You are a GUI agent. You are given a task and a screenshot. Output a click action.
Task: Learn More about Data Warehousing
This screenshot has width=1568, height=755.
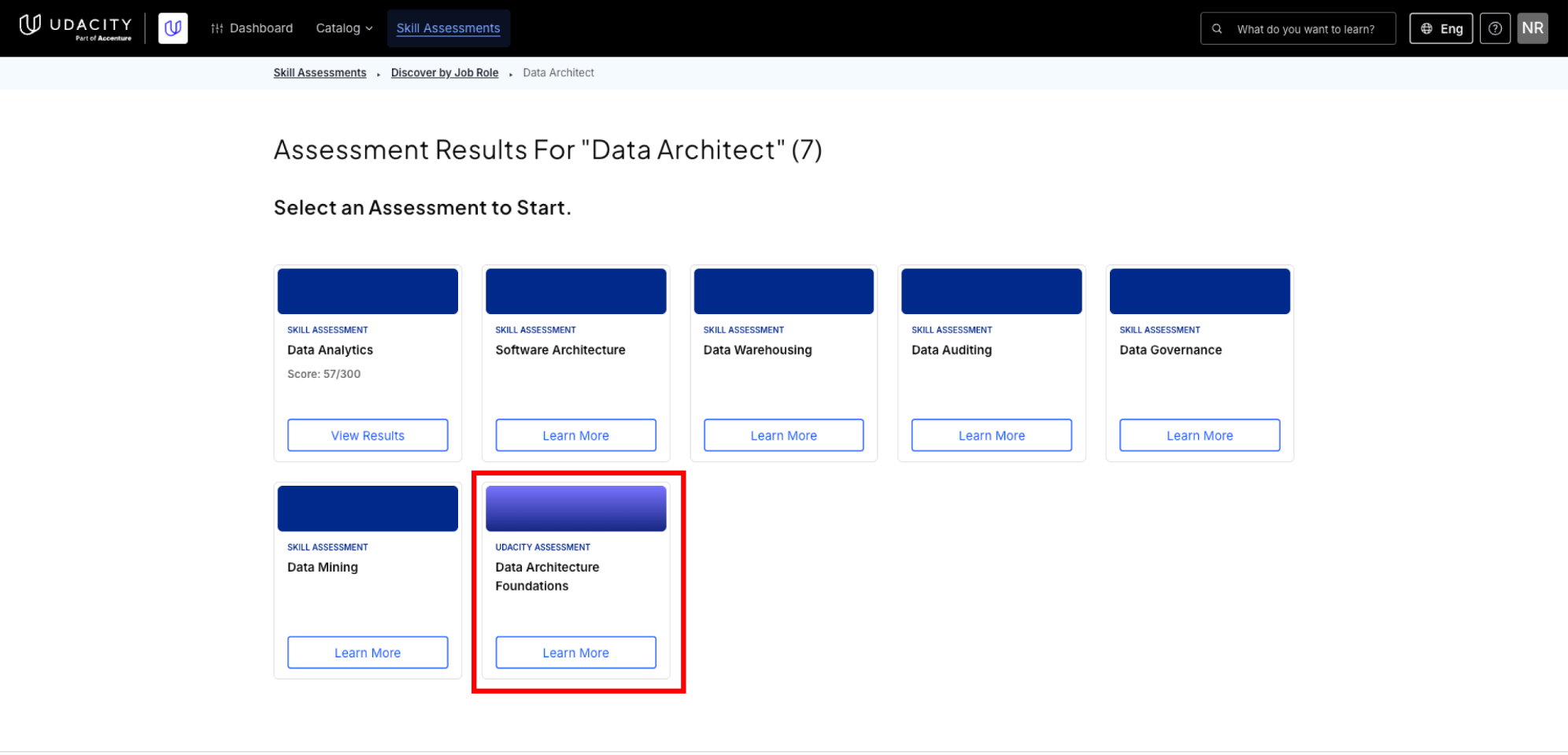point(783,435)
